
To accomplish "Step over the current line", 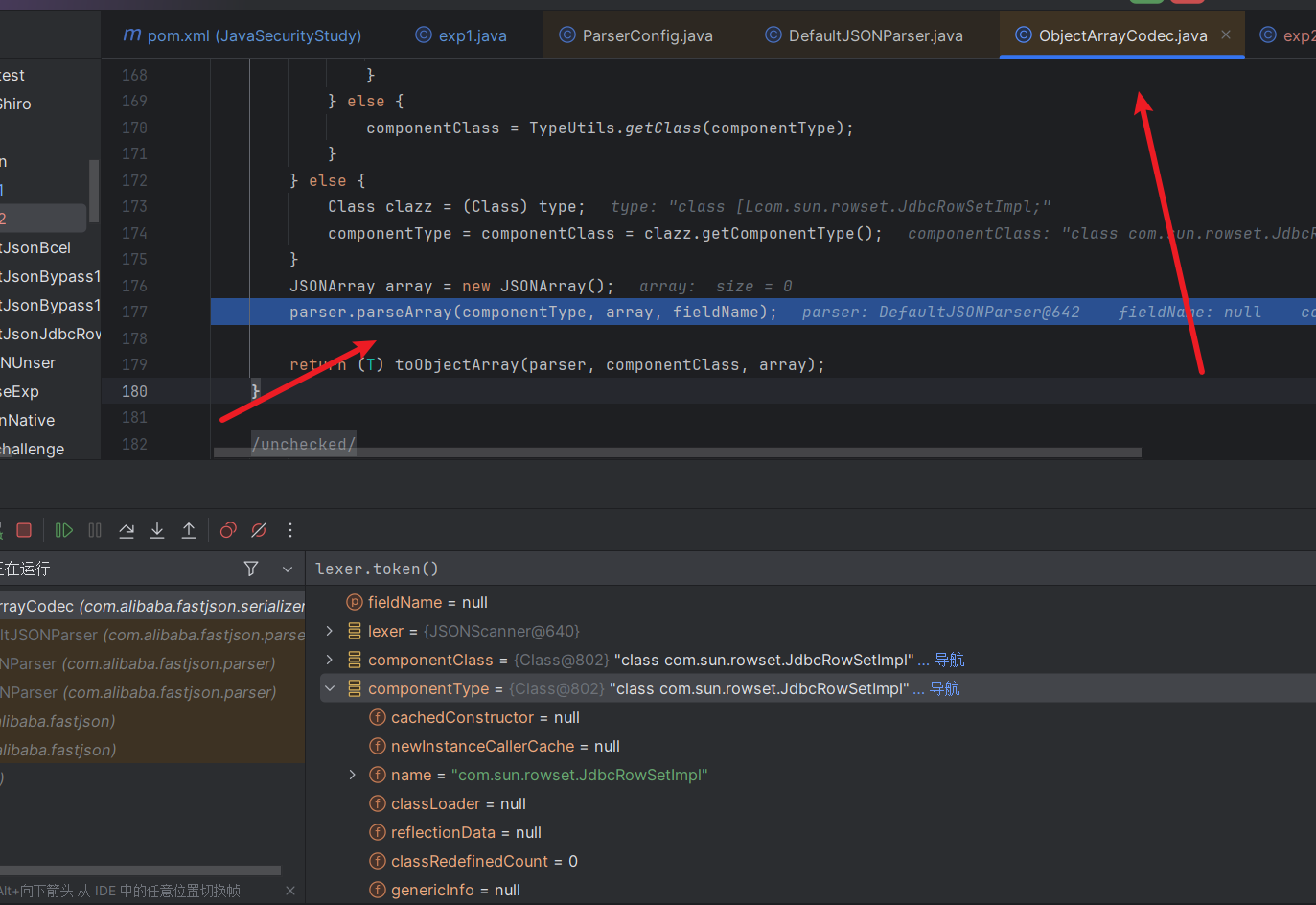I will point(127,530).
